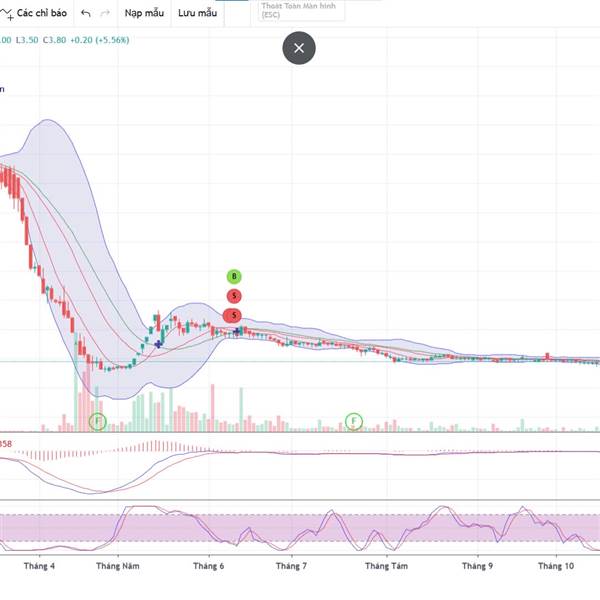Click the F event marker before Tháng Tám
The image size is (600, 600).
354,421
